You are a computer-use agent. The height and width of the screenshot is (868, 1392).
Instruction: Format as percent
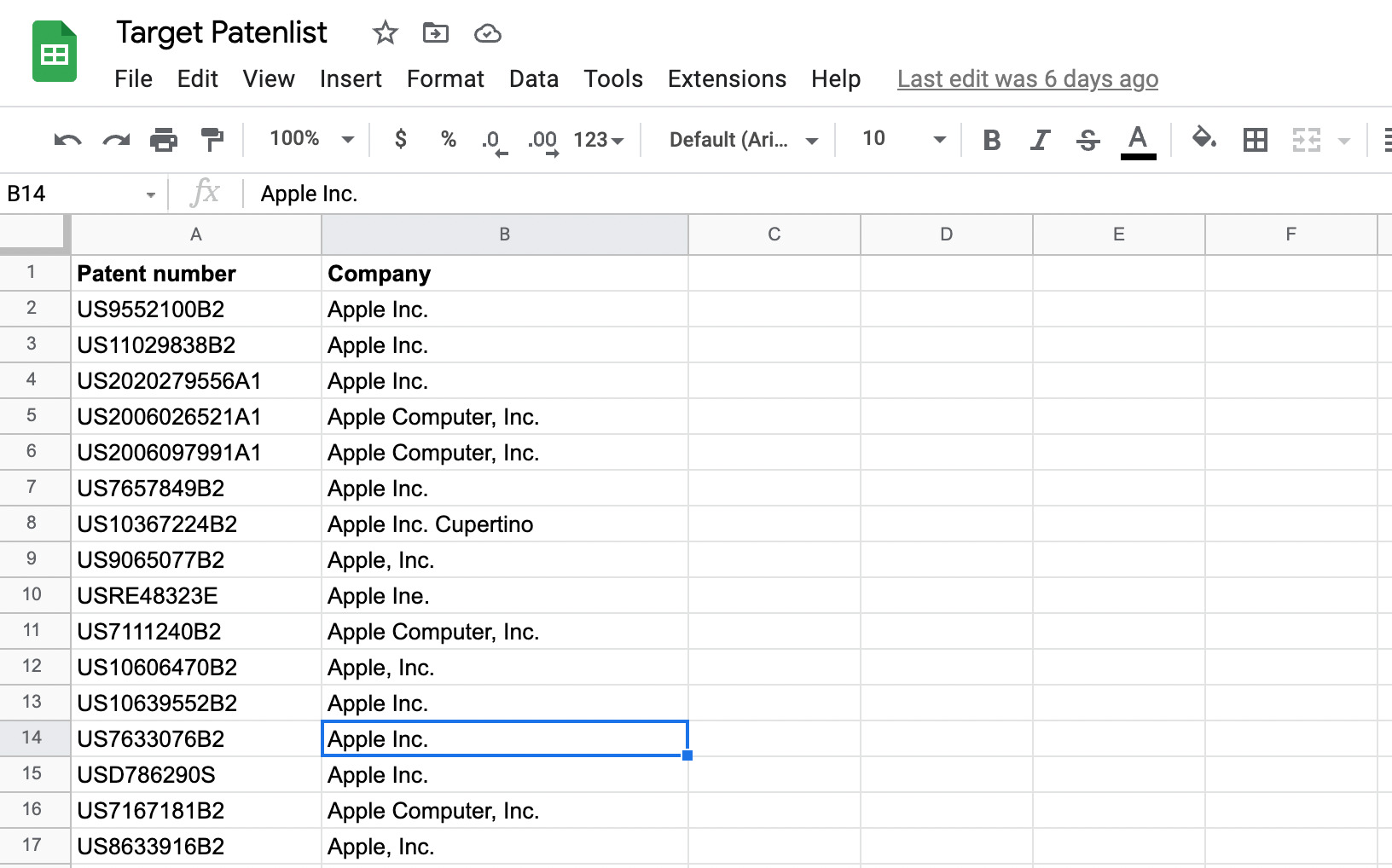(x=449, y=139)
